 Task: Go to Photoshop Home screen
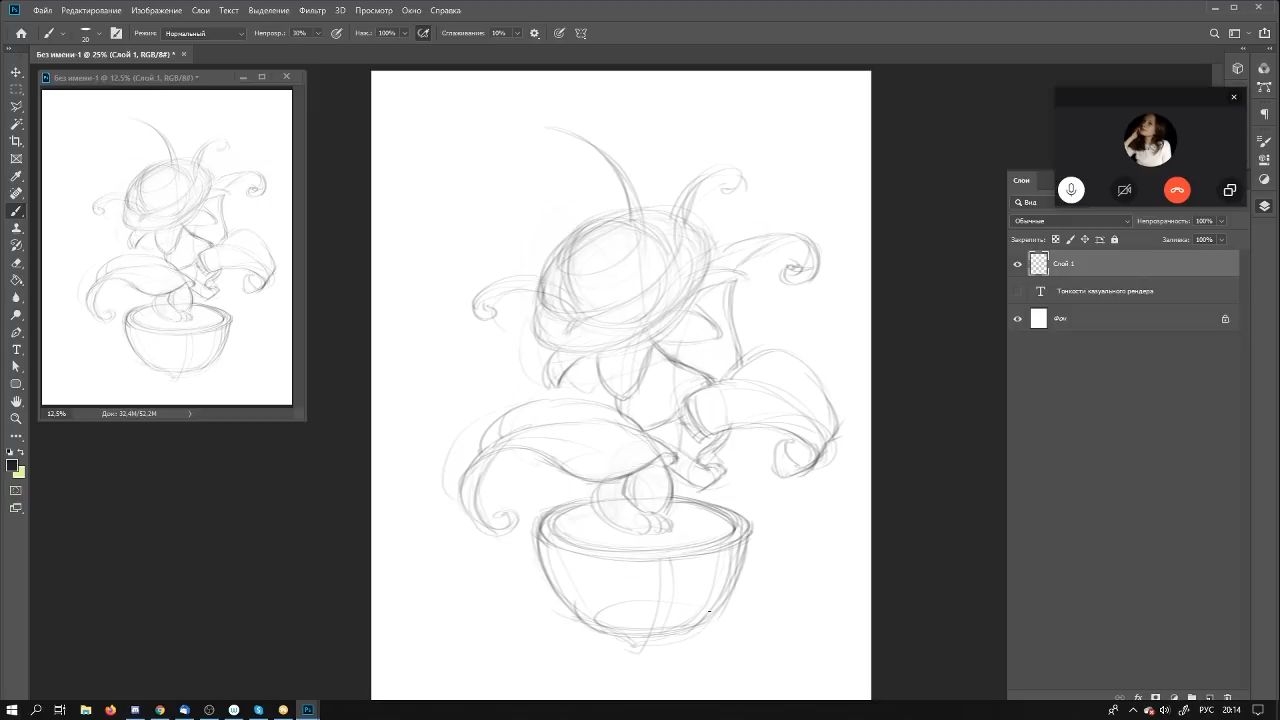point(21,33)
